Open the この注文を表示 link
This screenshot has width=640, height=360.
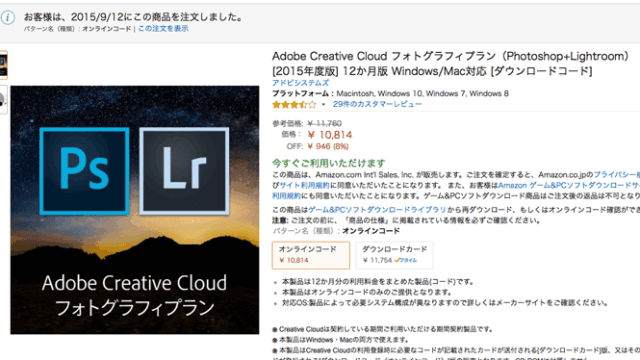point(163,29)
